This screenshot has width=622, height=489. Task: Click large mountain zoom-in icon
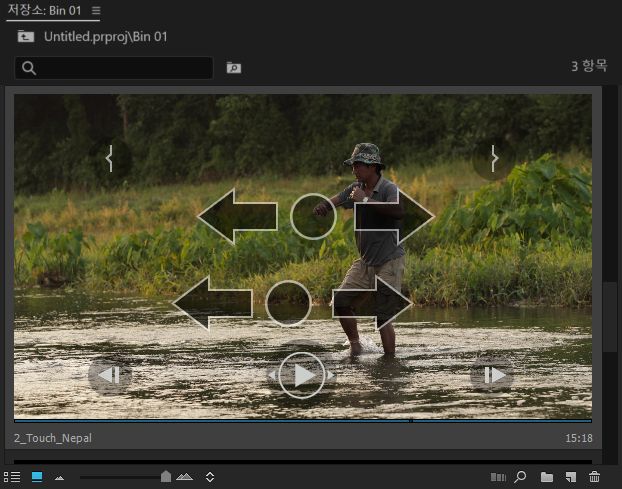coord(184,477)
